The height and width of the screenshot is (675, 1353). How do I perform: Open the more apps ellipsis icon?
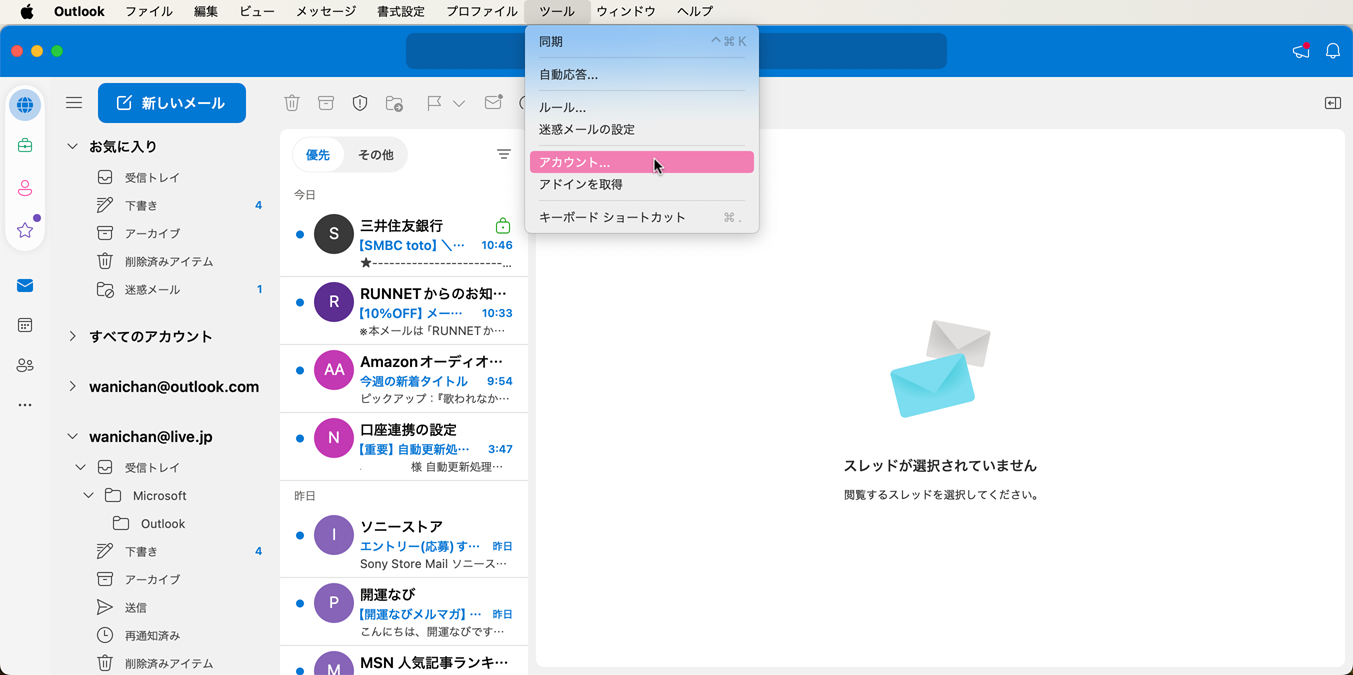point(25,405)
